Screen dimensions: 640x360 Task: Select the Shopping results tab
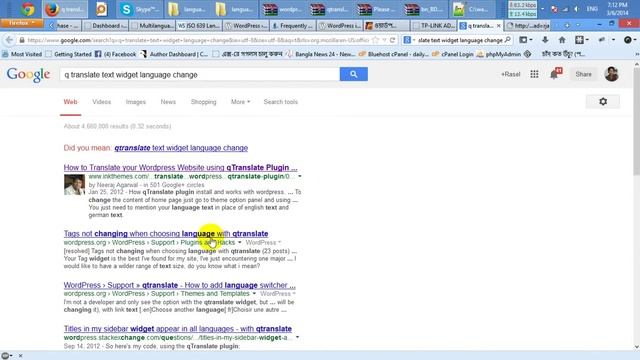point(203,102)
